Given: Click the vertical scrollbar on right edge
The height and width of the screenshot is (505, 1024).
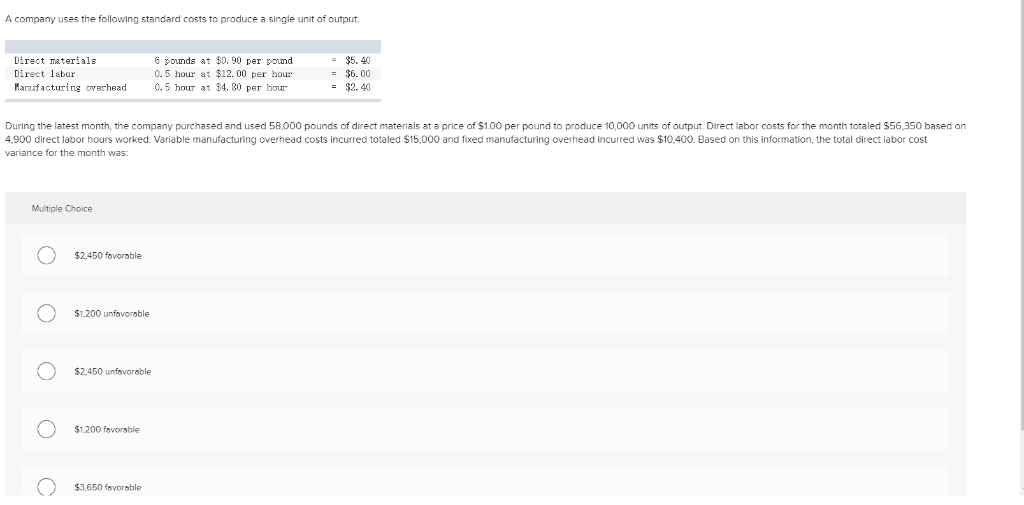Looking at the screenshot, I should click(1021, 216).
